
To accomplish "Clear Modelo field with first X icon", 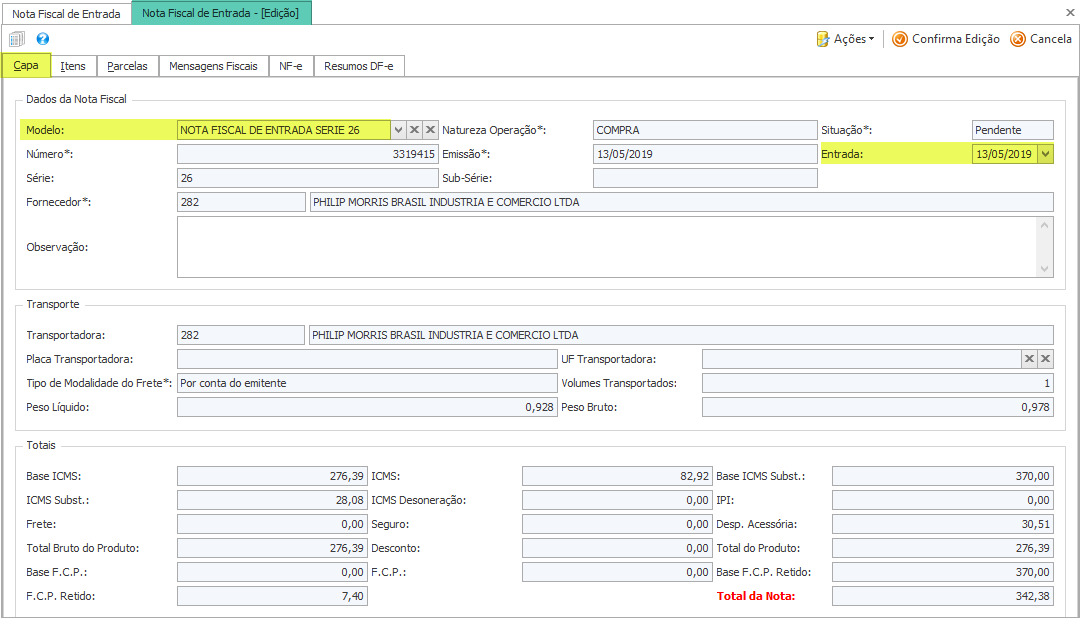I will [414, 130].
